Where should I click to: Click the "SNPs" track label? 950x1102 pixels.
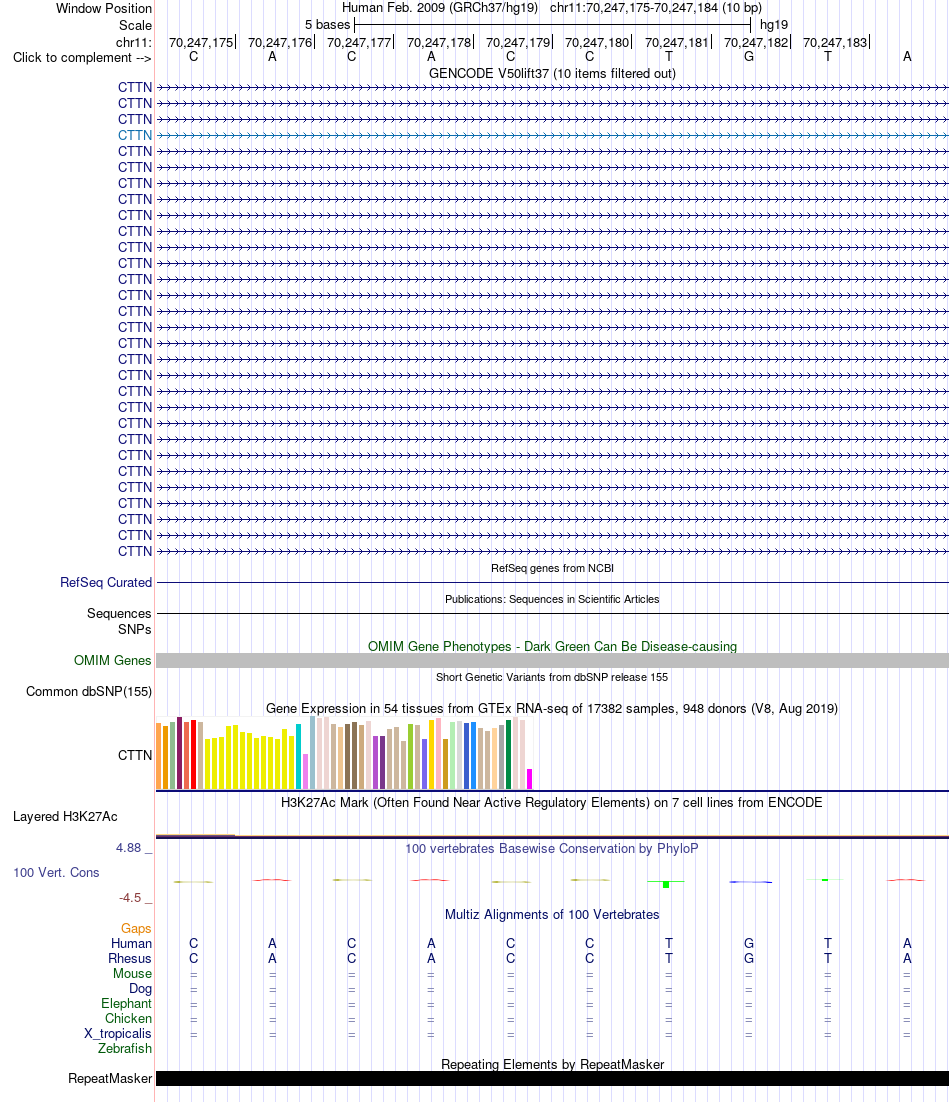click(135, 629)
